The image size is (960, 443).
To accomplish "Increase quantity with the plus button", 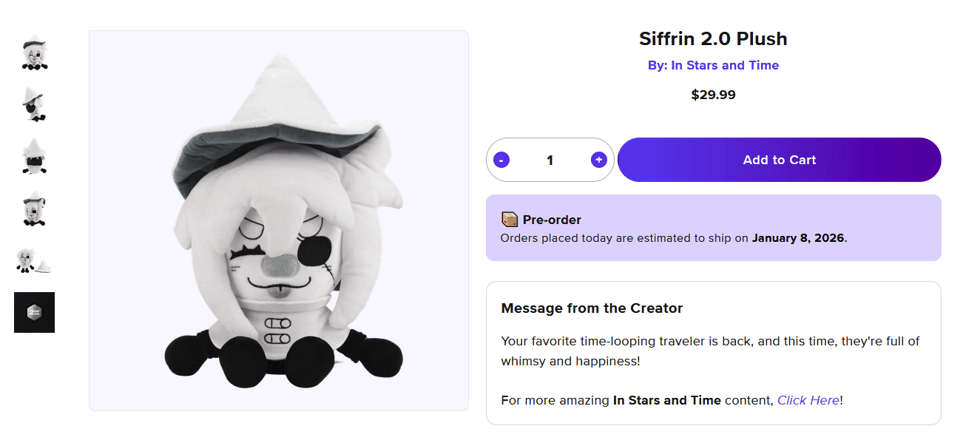I will [x=598, y=160].
